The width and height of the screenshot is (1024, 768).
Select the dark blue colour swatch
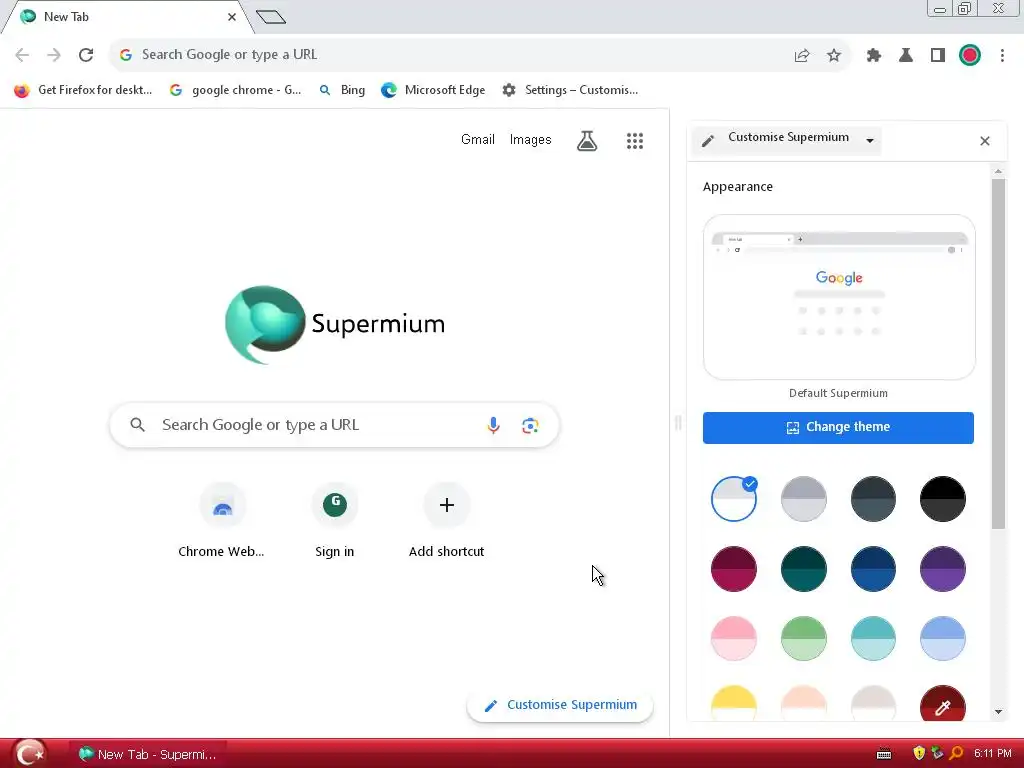pyautogui.click(x=873, y=569)
